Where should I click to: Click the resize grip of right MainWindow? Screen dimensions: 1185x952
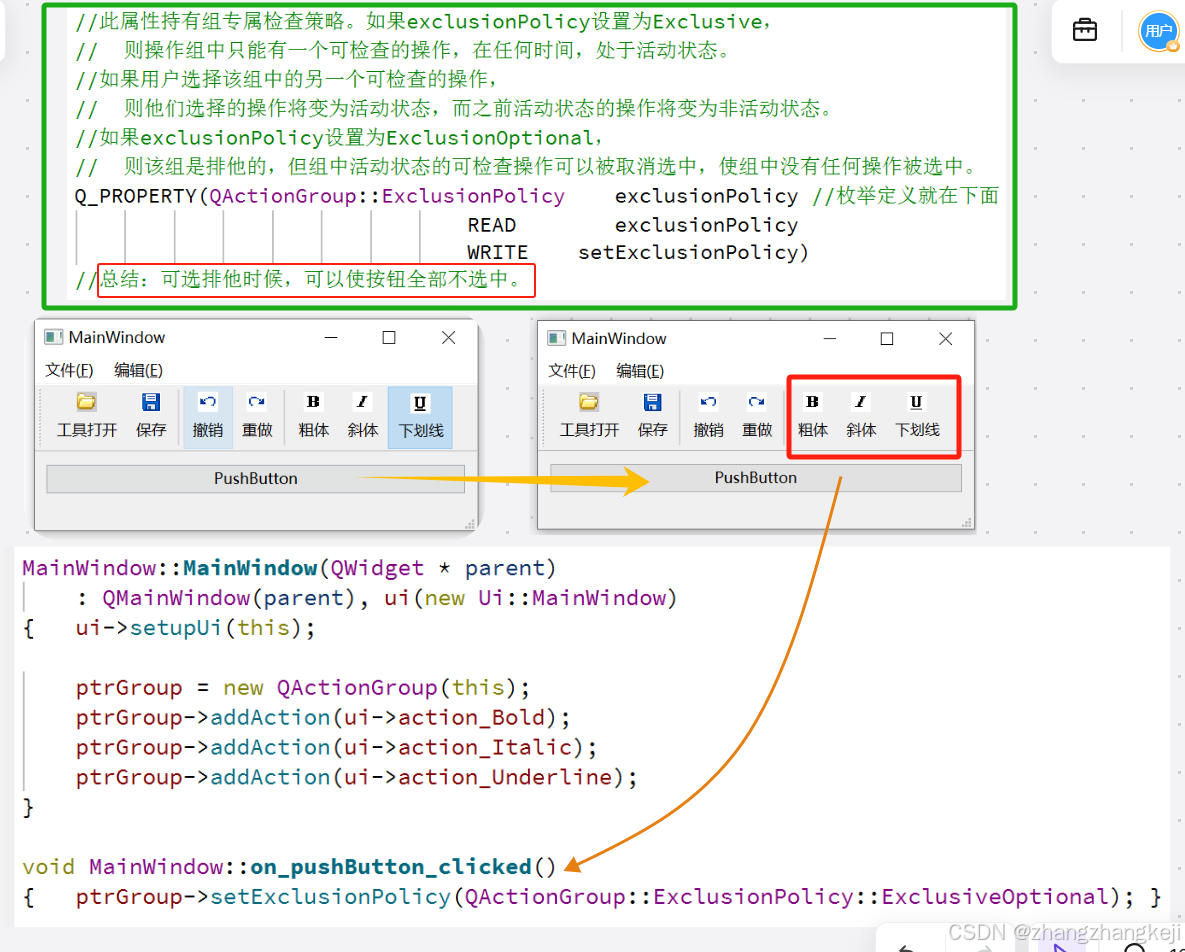(x=967, y=522)
